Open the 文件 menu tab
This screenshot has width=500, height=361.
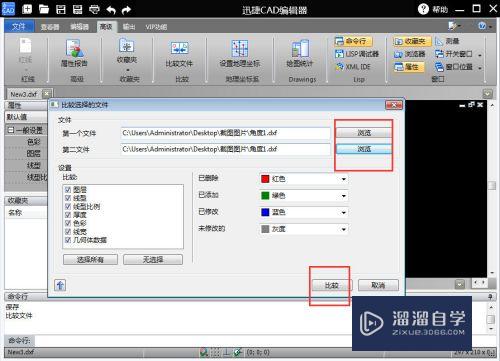(x=19, y=26)
